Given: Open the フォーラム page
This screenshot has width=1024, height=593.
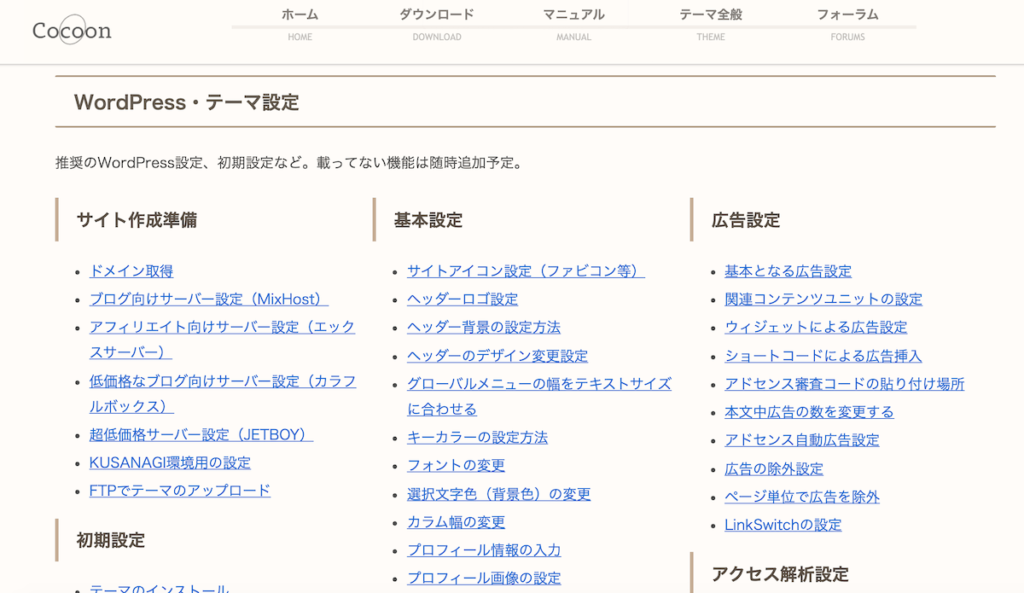Looking at the screenshot, I should (x=847, y=14).
